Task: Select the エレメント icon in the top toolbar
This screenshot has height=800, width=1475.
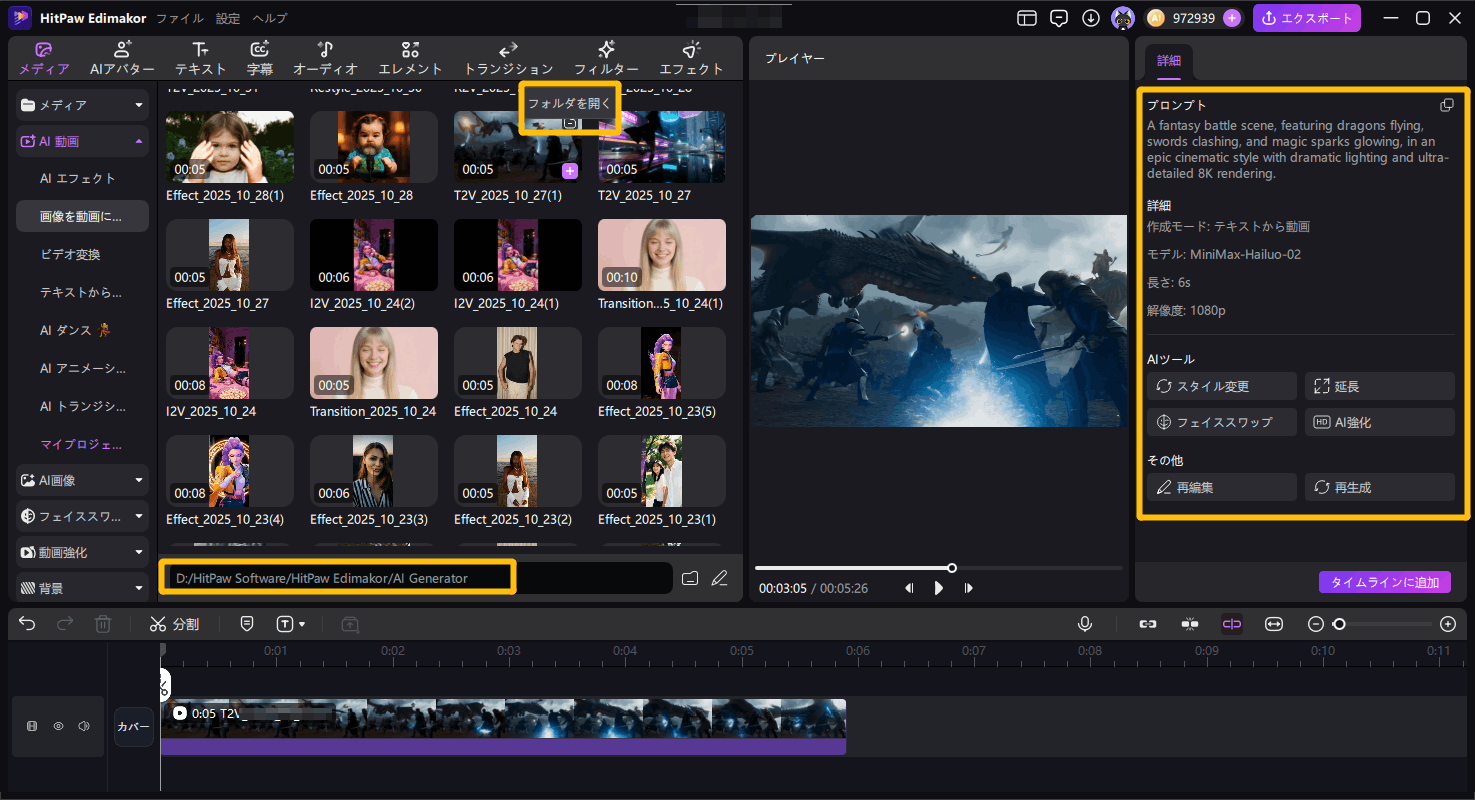Action: (x=410, y=57)
